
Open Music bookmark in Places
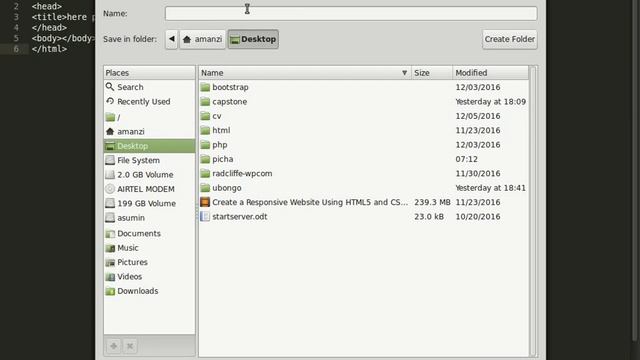(149, 248)
